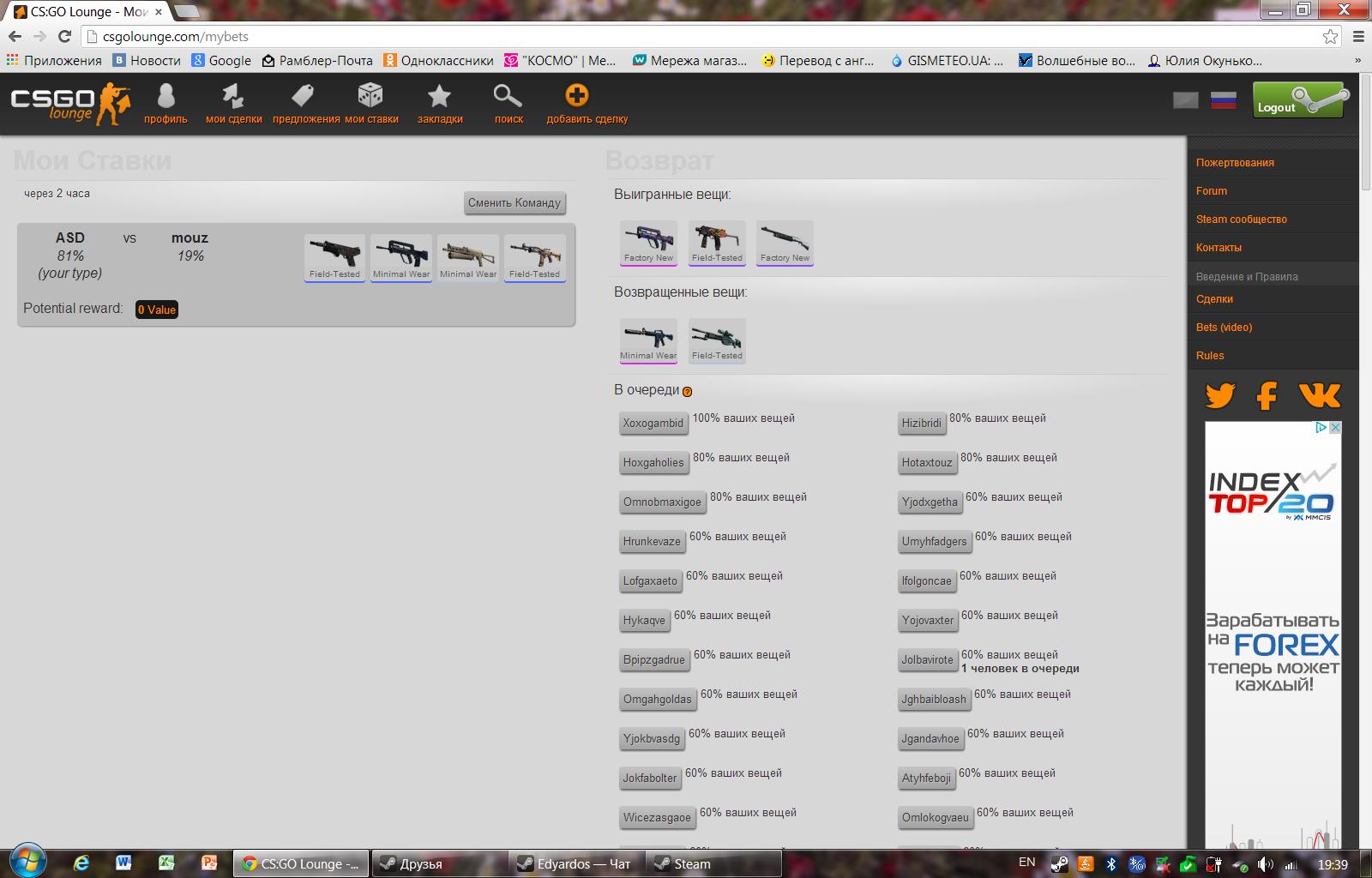Select the CS:GO Lounge browser tab

point(88,12)
